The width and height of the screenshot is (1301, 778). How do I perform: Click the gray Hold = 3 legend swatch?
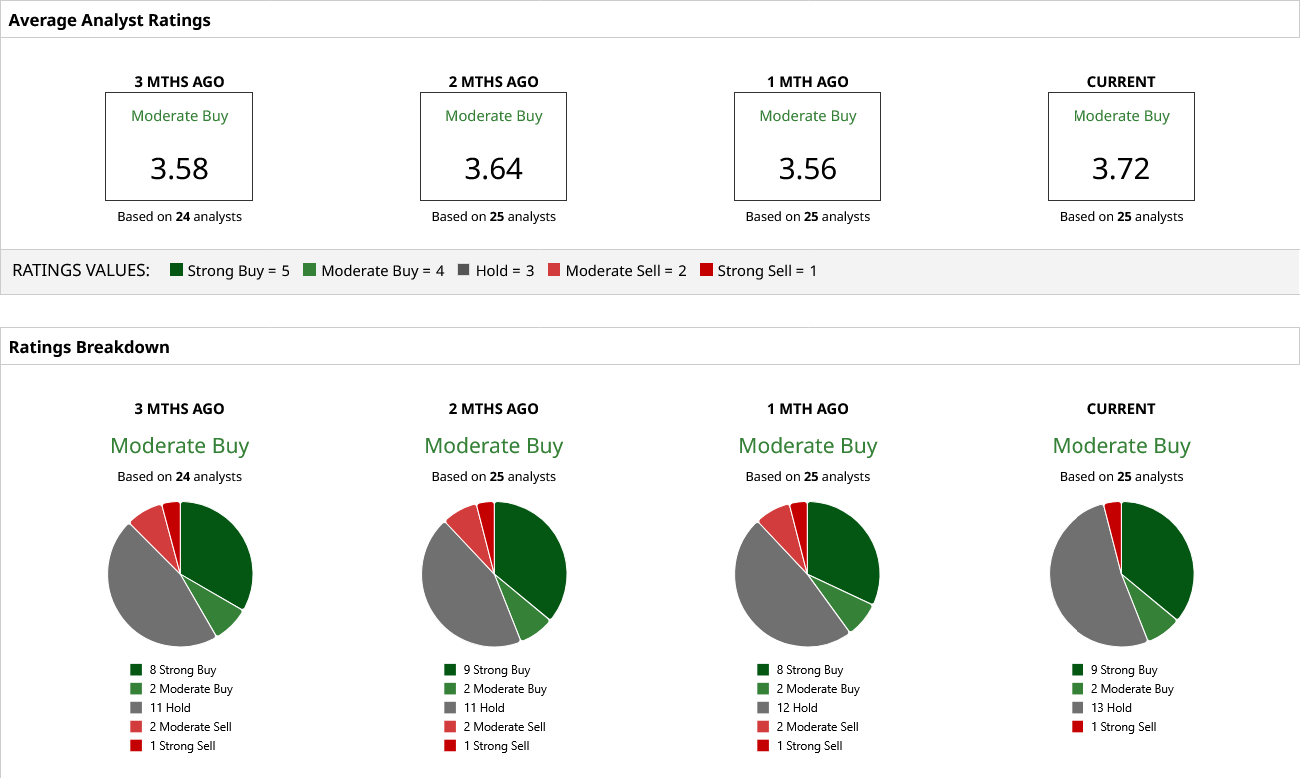(x=464, y=270)
